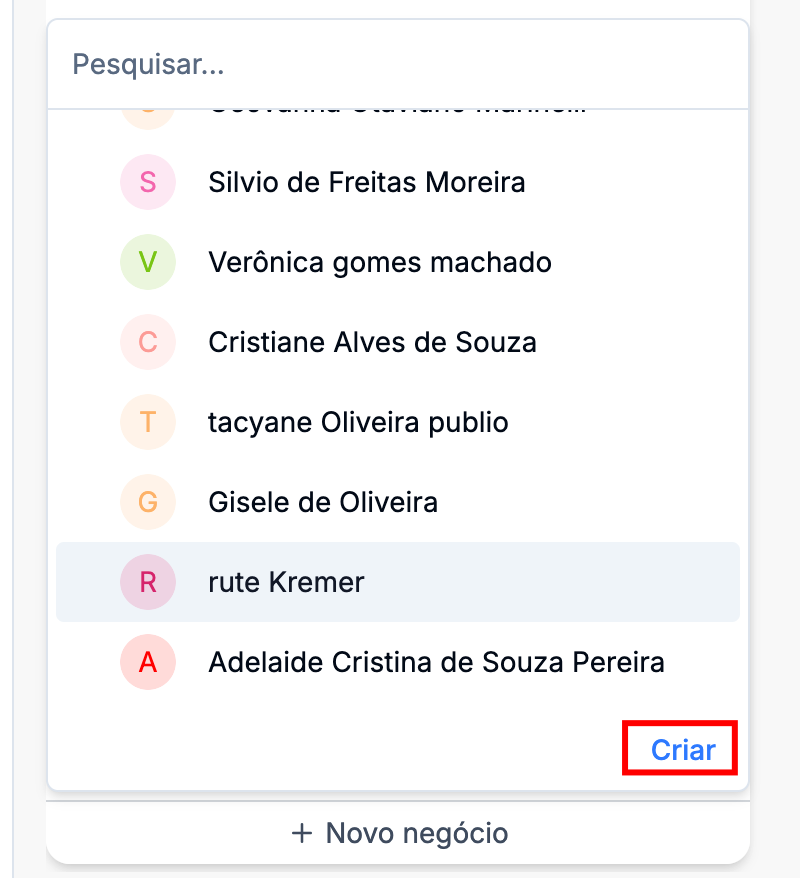This screenshot has width=800, height=878.
Task: Click the green V avatar icon
Action: 148,262
